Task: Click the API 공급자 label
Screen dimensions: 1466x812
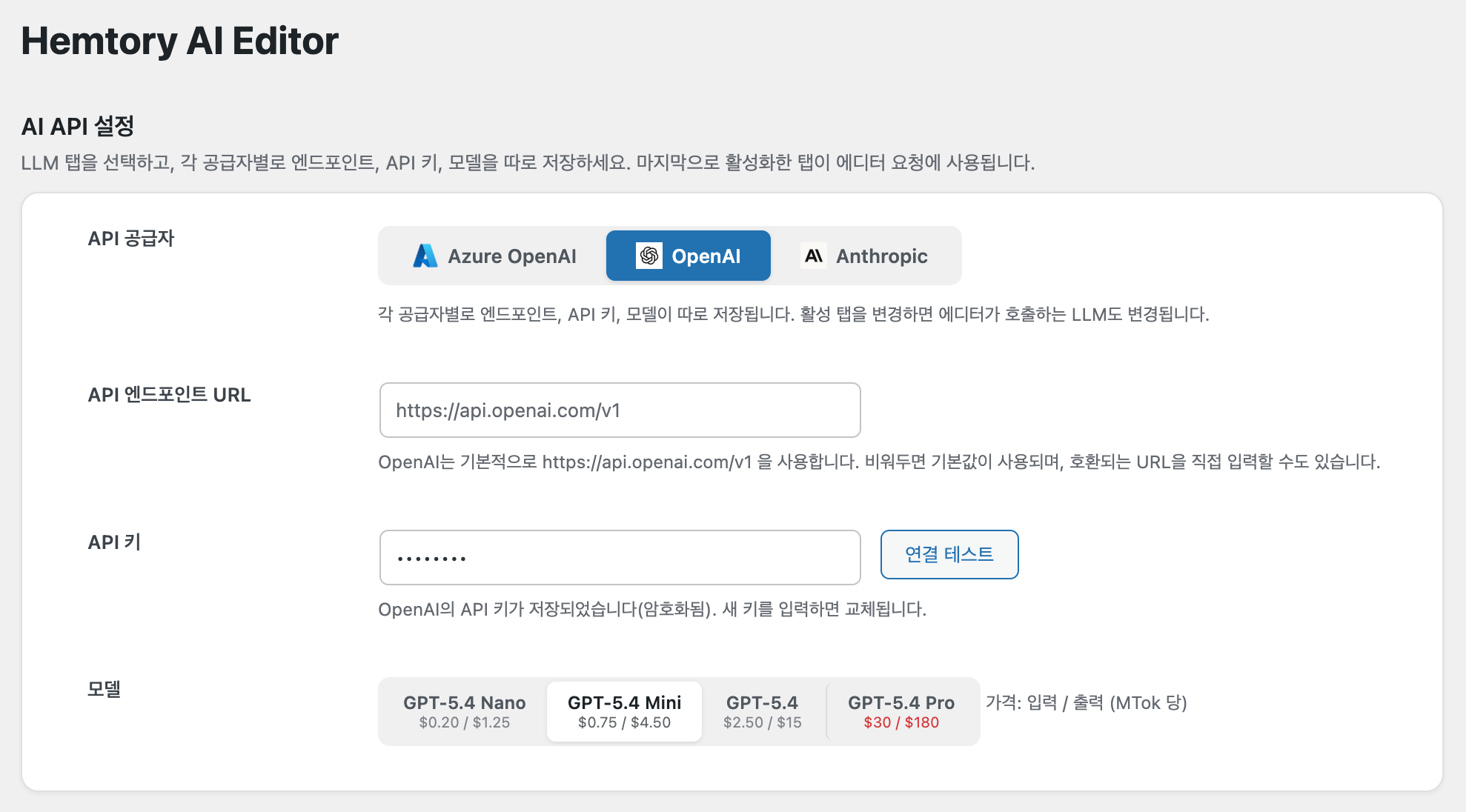Action: click(131, 239)
